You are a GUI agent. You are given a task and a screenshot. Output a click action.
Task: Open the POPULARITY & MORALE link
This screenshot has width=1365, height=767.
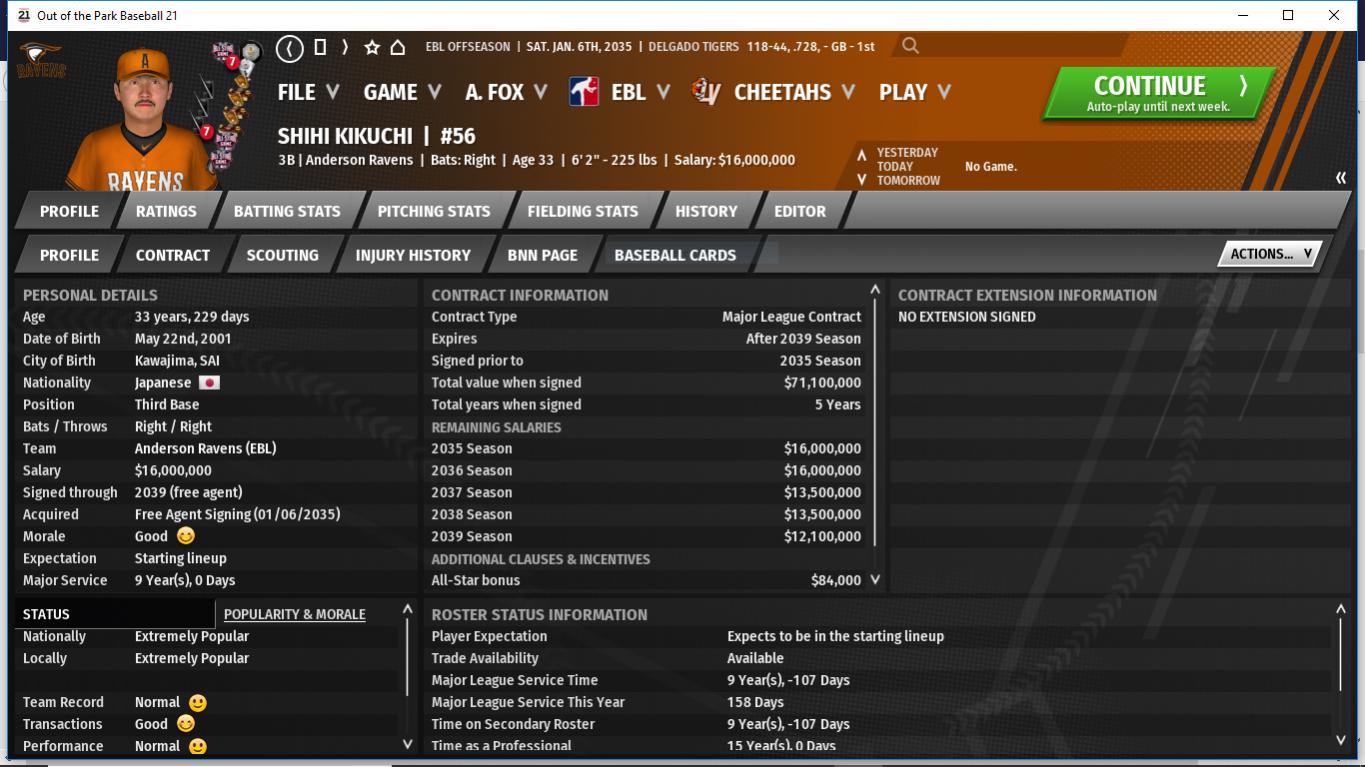coord(294,614)
